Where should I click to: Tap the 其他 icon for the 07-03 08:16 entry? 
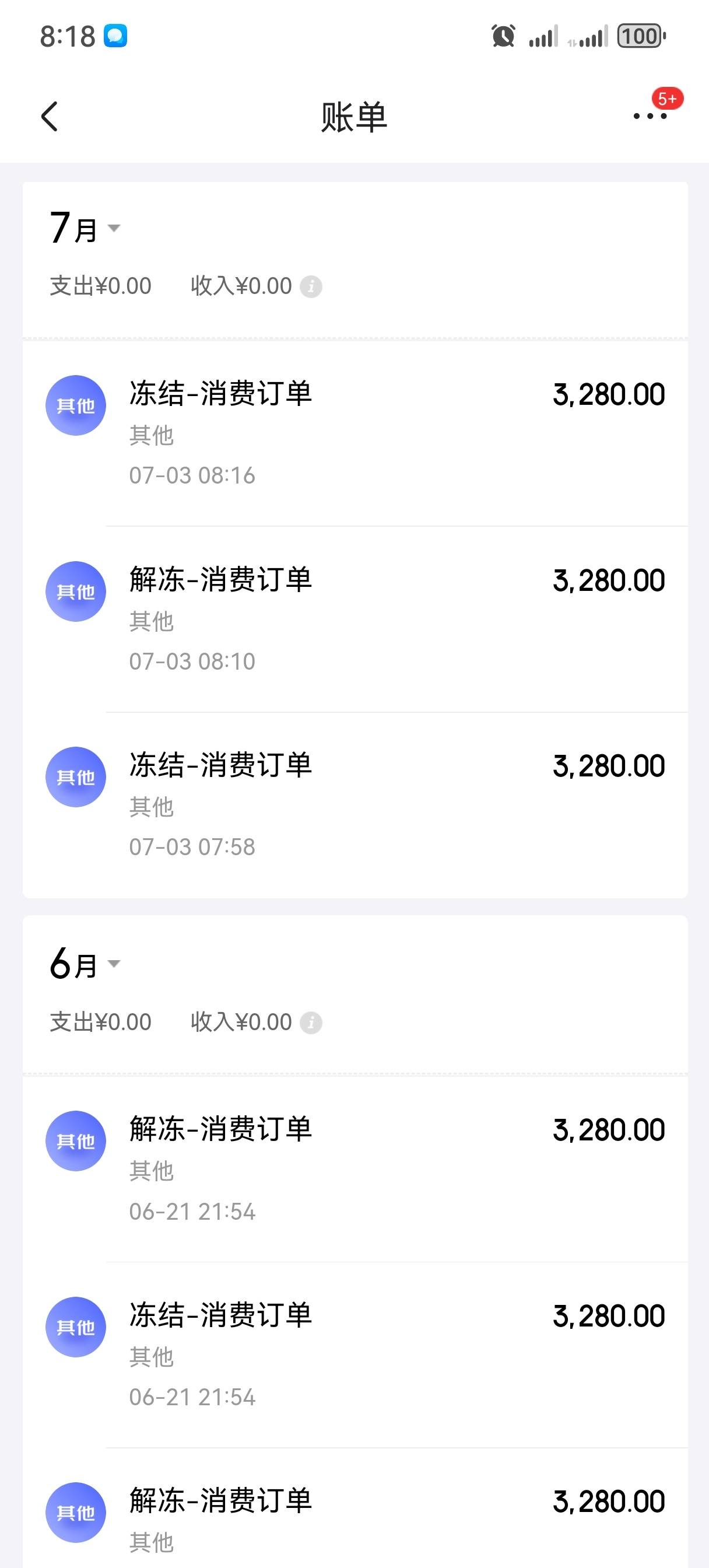pyautogui.click(x=75, y=405)
